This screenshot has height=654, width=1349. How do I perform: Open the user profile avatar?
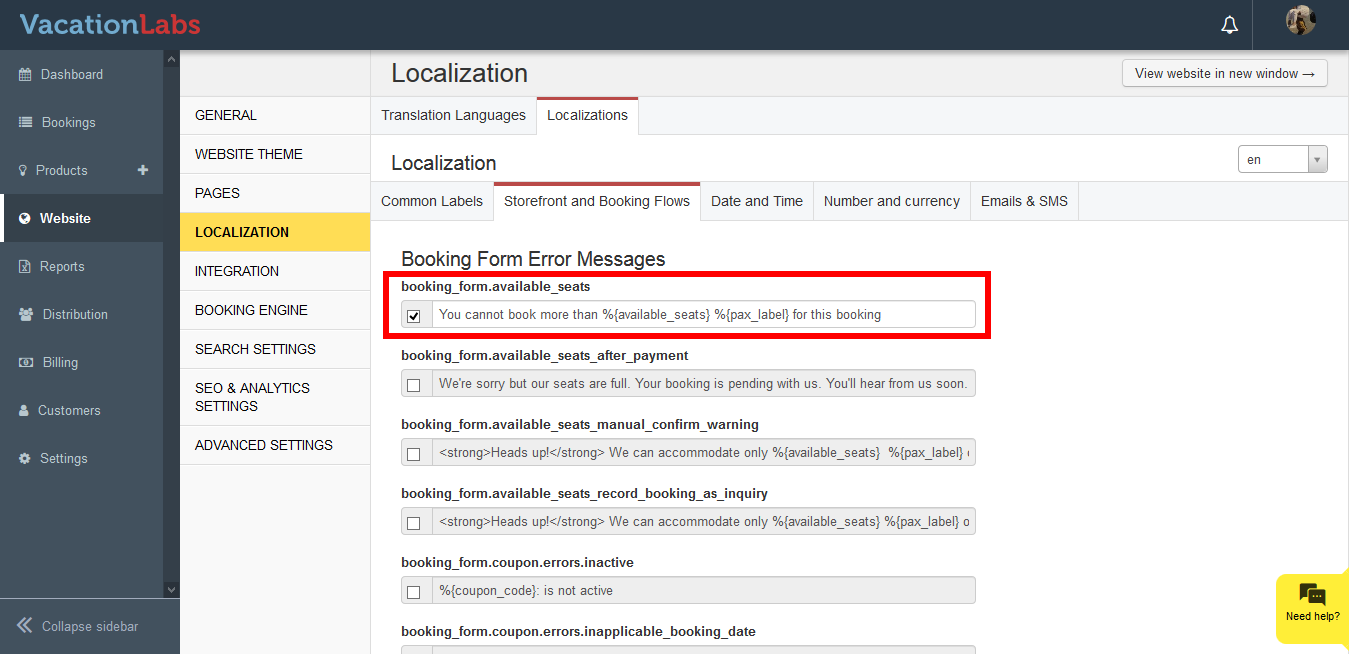click(1300, 21)
